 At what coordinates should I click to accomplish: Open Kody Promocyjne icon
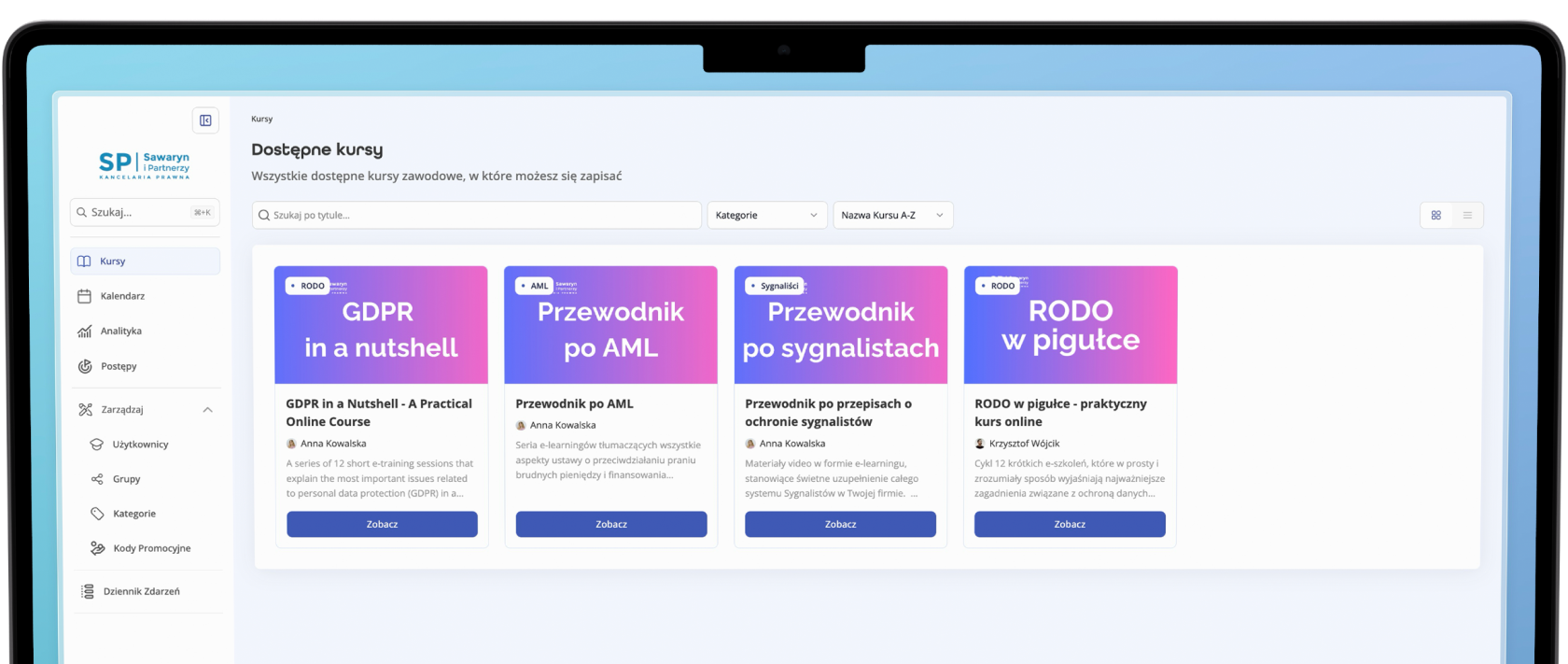coord(97,548)
